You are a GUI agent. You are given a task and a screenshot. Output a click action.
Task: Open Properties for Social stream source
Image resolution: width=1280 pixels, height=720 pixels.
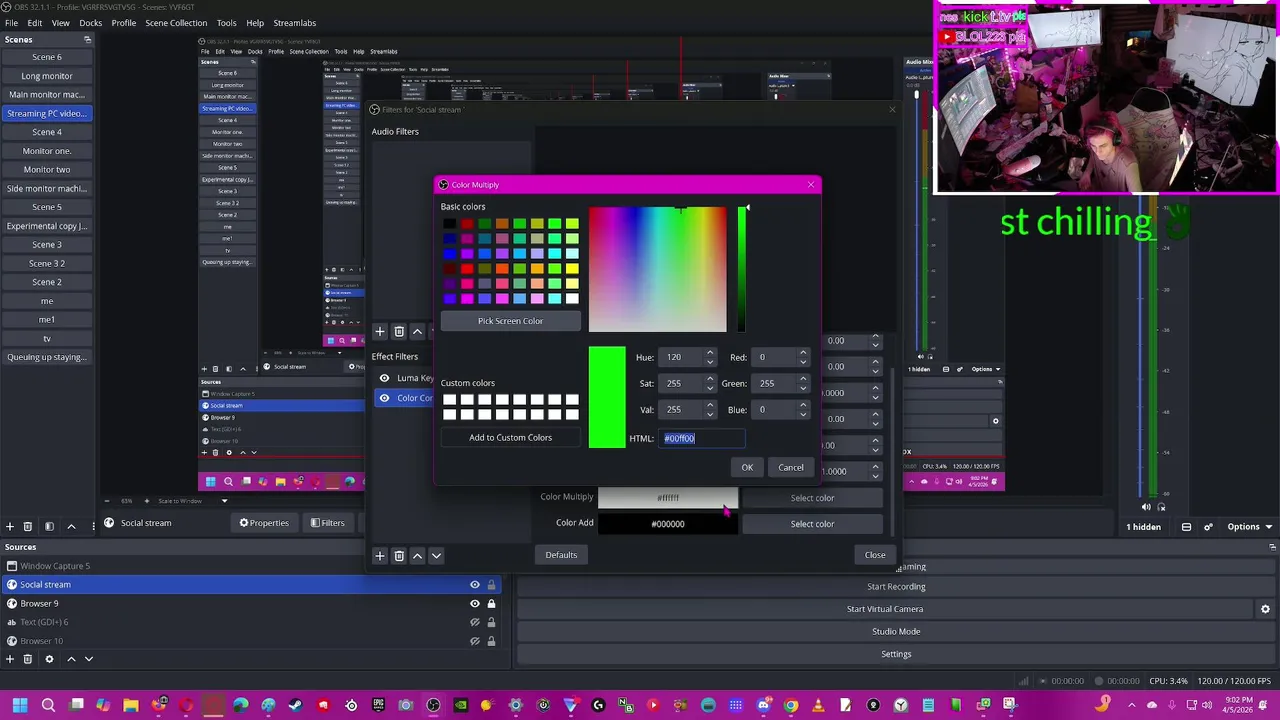264,523
